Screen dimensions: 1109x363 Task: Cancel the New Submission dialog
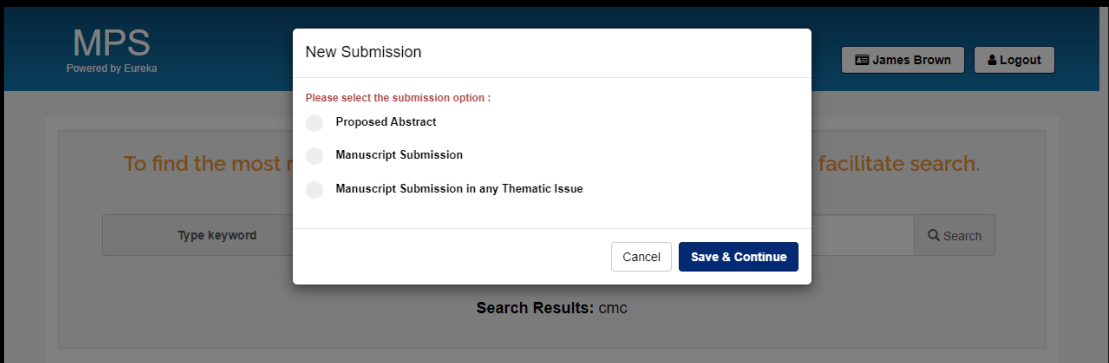641,257
